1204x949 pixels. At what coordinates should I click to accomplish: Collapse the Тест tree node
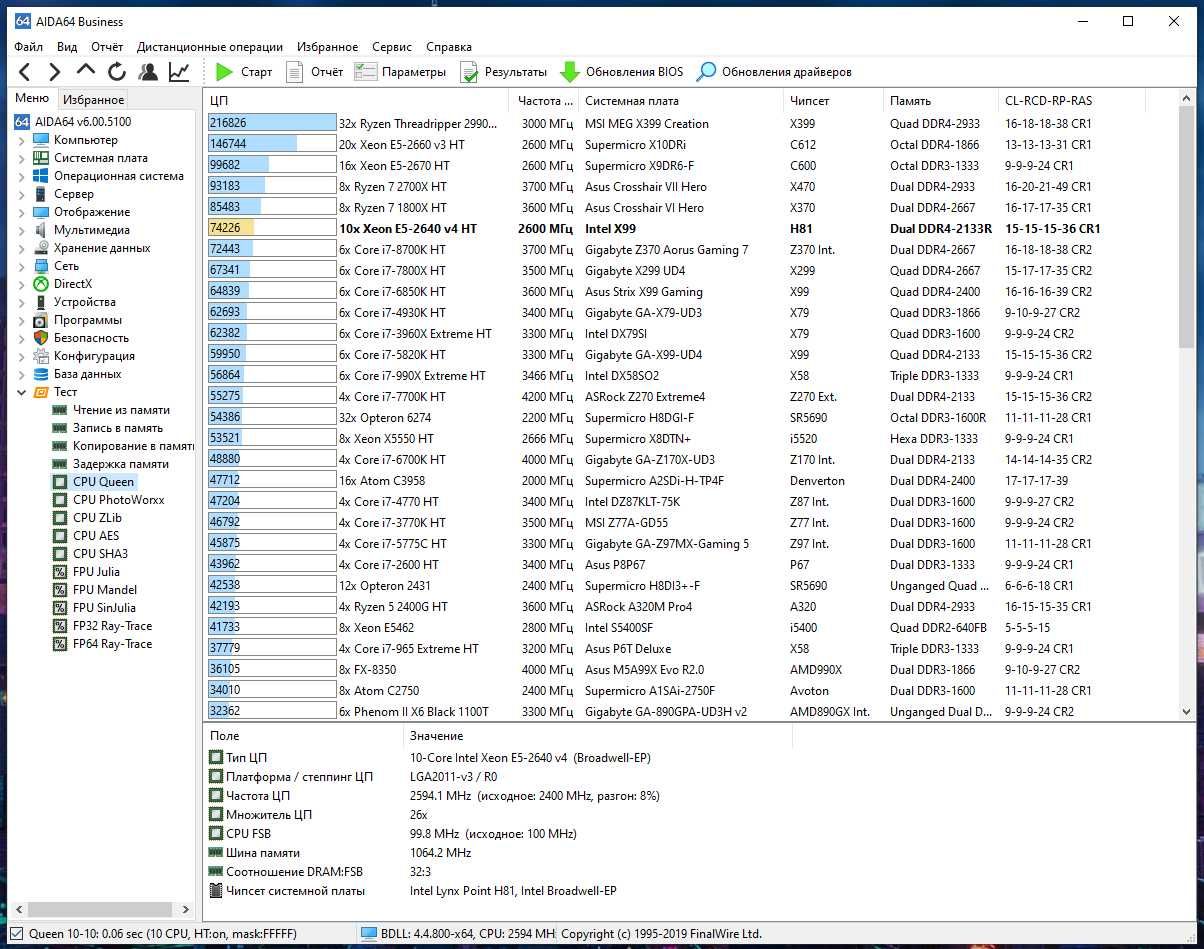(22, 392)
